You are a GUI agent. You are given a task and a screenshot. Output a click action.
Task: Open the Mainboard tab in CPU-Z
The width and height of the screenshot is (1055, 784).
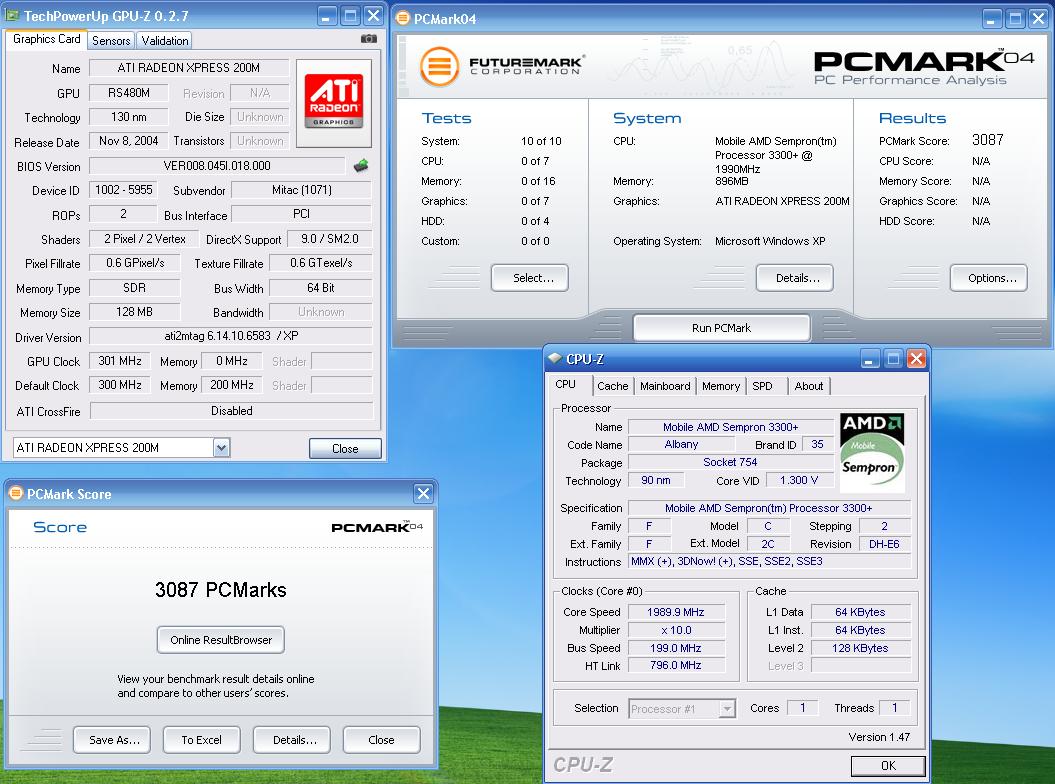[665, 386]
